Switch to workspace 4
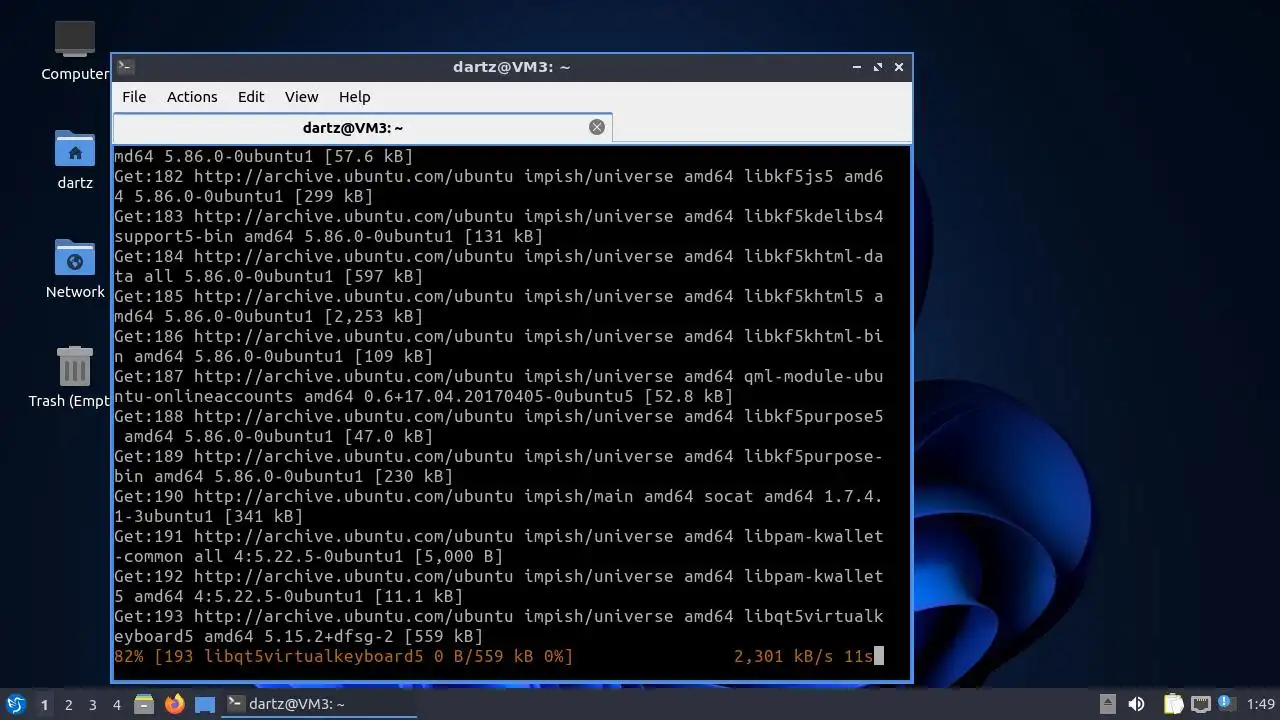This screenshot has width=1280, height=720. coord(116,704)
